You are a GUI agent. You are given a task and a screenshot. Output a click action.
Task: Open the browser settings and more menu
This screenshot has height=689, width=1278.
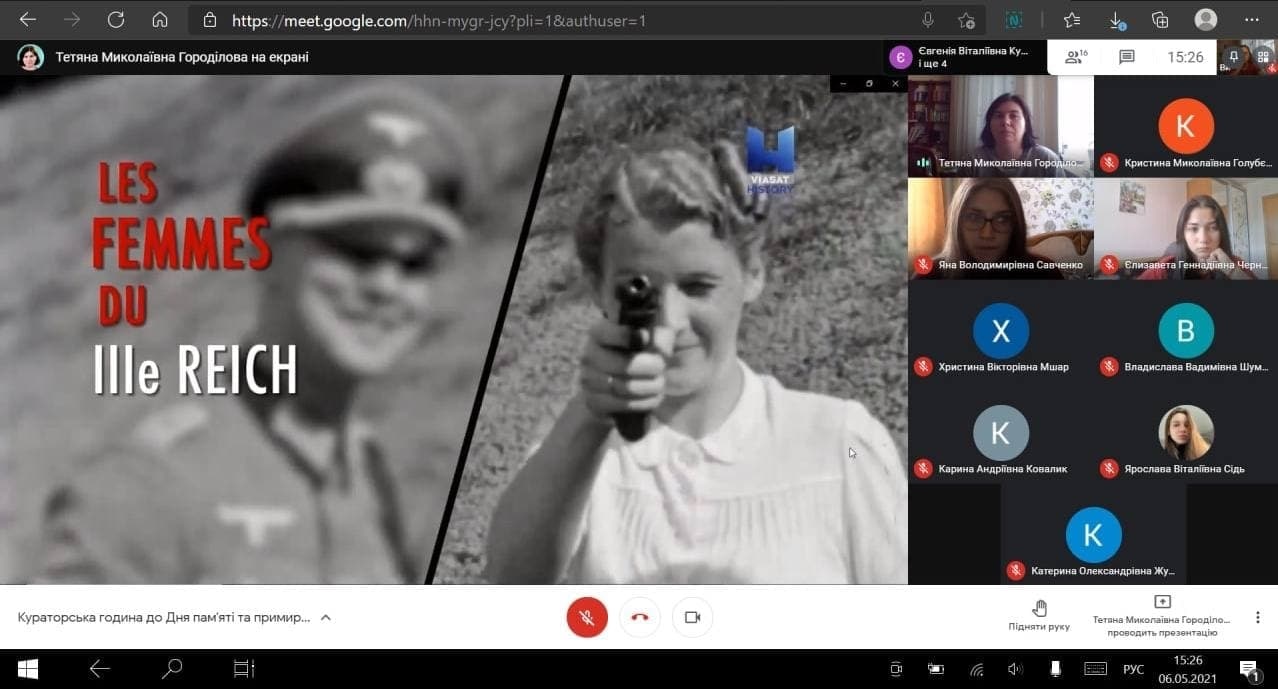pyautogui.click(x=1252, y=20)
